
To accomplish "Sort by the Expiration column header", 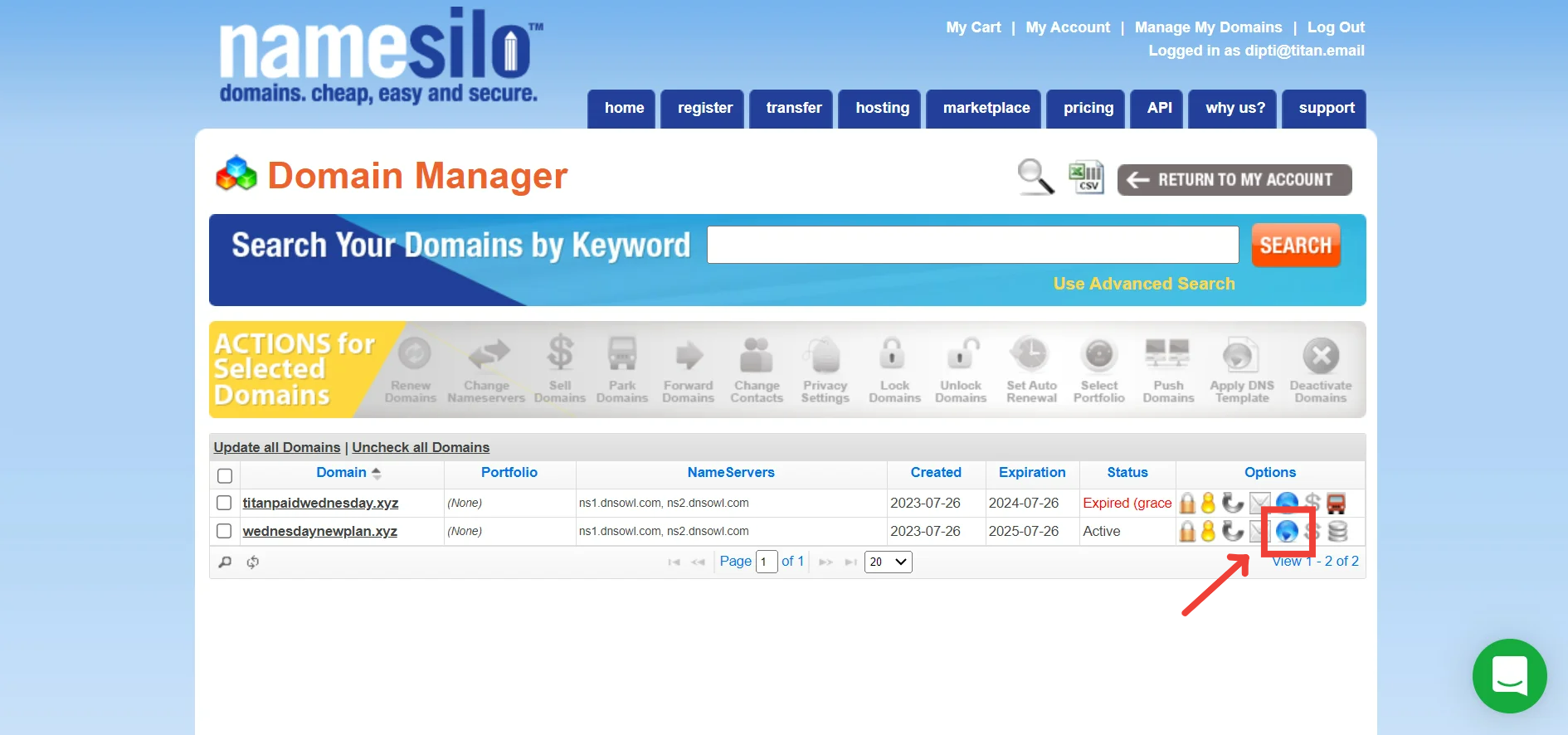I will (x=1032, y=472).
